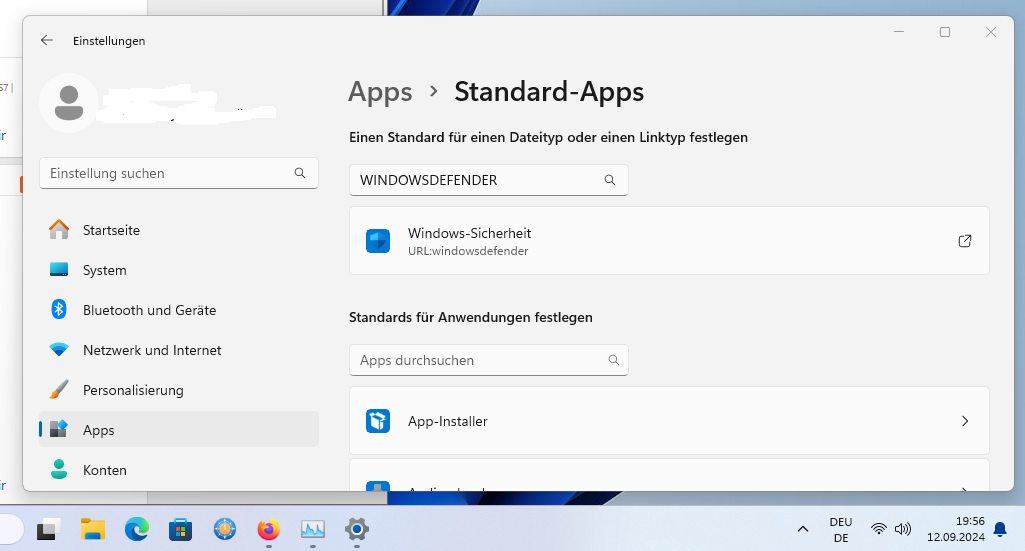Image resolution: width=1025 pixels, height=551 pixels.
Task: Open File Explorer from the taskbar
Action: coord(93,529)
